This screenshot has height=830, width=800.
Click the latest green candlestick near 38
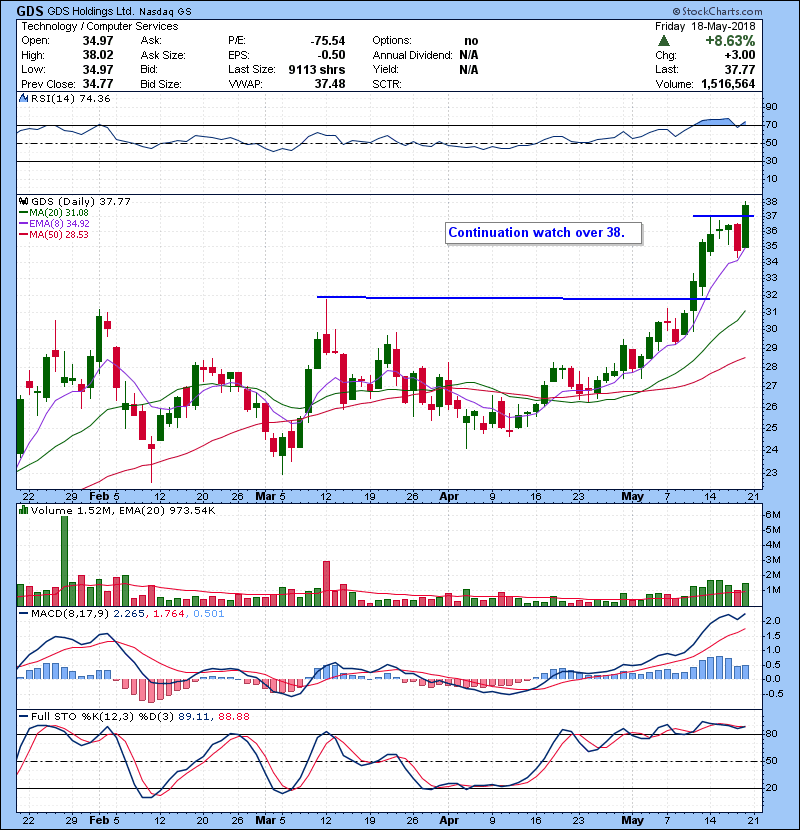(x=745, y=226)
